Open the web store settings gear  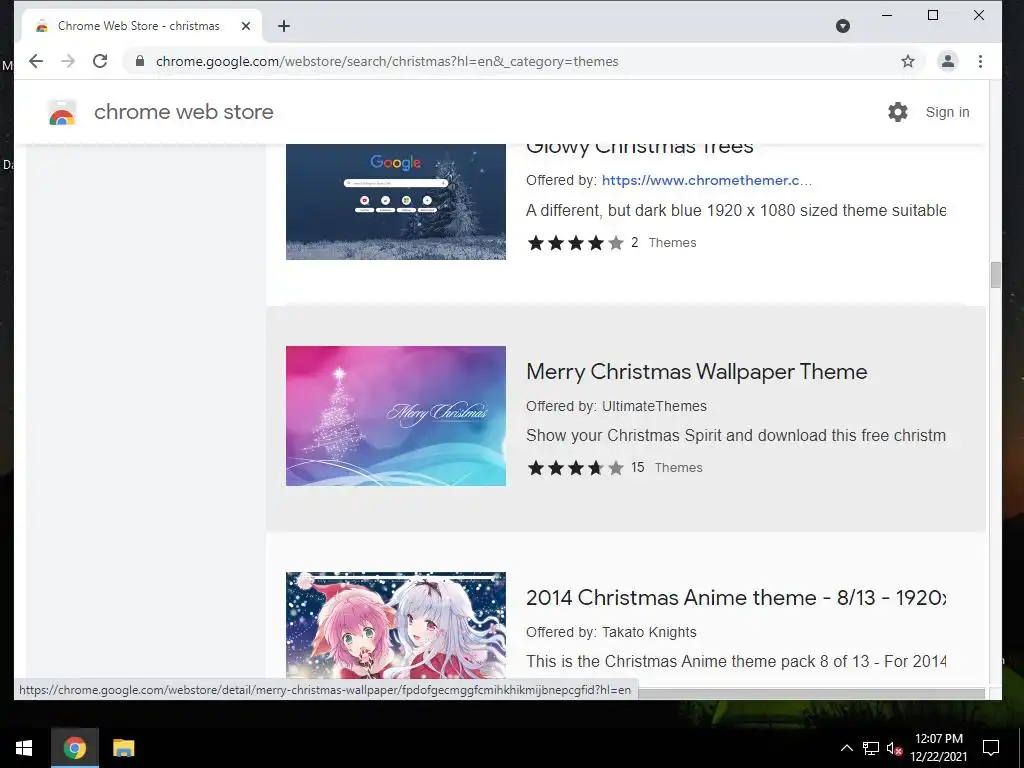[898, 112]
